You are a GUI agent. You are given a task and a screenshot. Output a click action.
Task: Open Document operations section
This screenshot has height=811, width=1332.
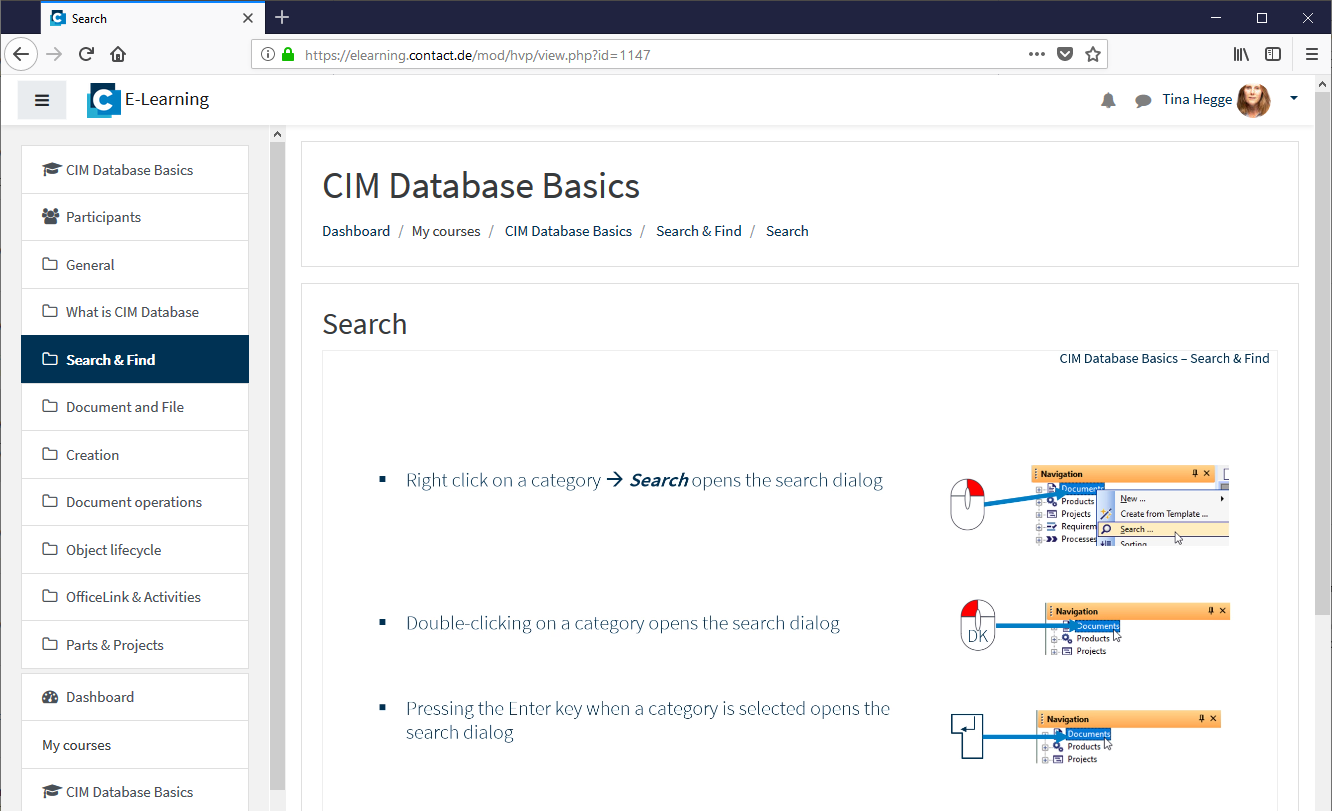135,502
